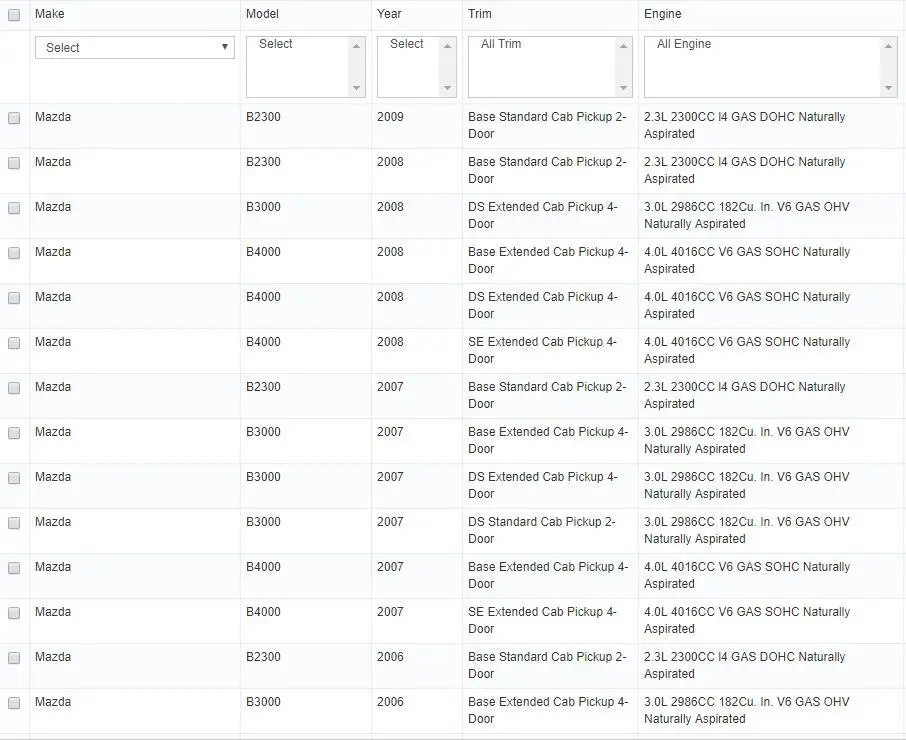Click the Year column header

coord(389,14)
